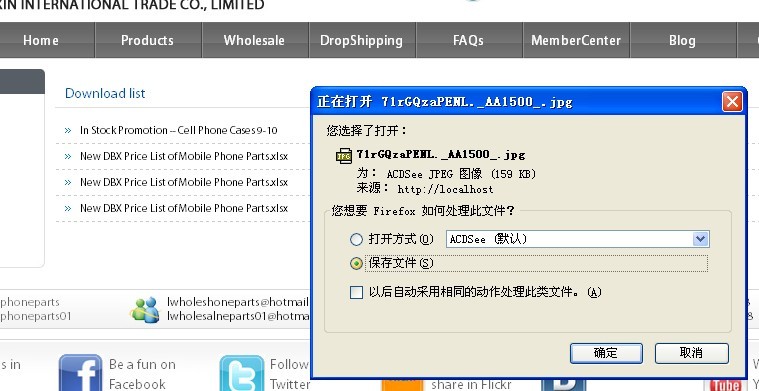The width and height of the screenshot is (759, 391).
Task: Select the Open with radio option
Action: pos(356,239)
